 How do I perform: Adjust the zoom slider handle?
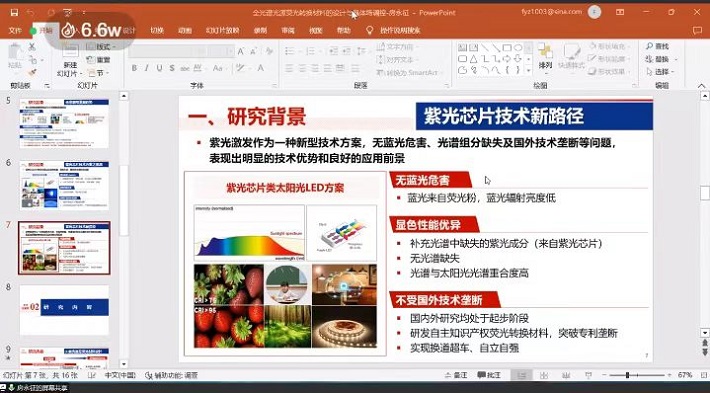coord(627,375)
